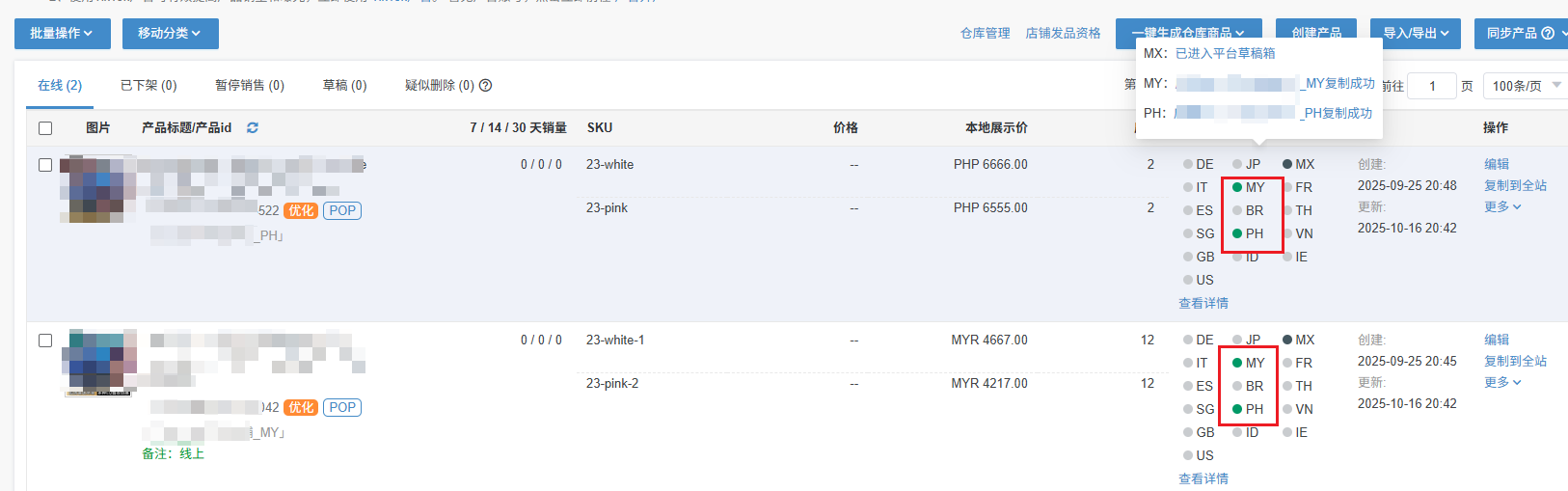
Task: Open the 100条/页 page size selector
Action: (x=1525, y=86)
